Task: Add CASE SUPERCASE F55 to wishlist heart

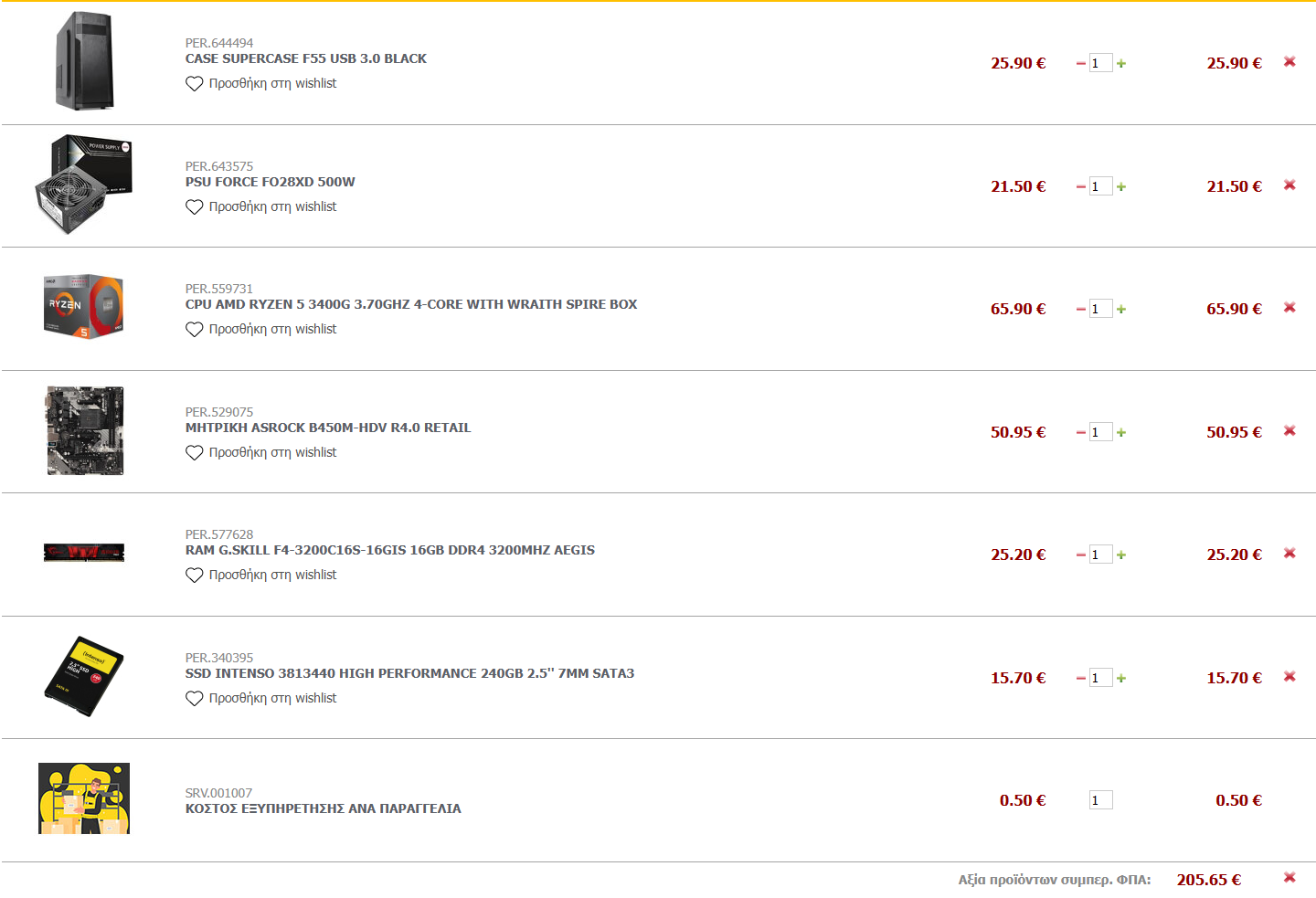Action: pos(195,84)
